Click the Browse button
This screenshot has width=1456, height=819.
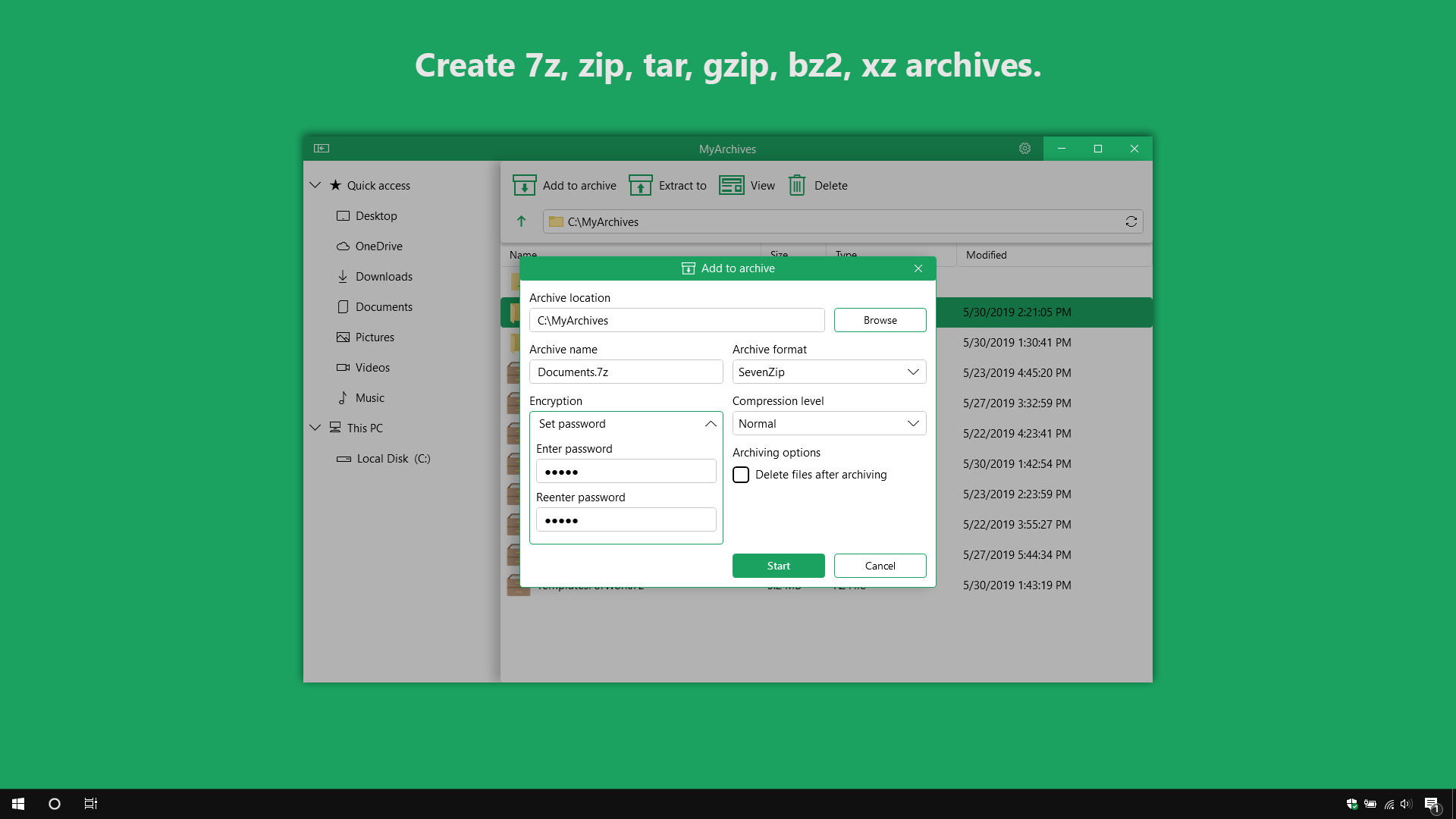click(880, 319)
